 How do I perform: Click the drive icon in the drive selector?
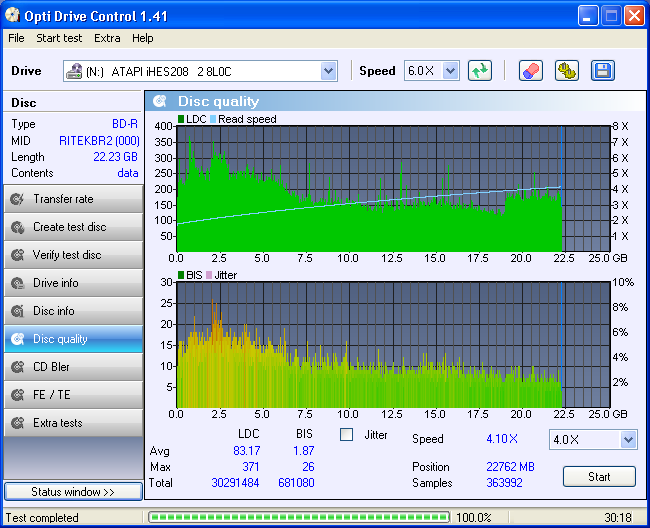(x=74, y=71)
